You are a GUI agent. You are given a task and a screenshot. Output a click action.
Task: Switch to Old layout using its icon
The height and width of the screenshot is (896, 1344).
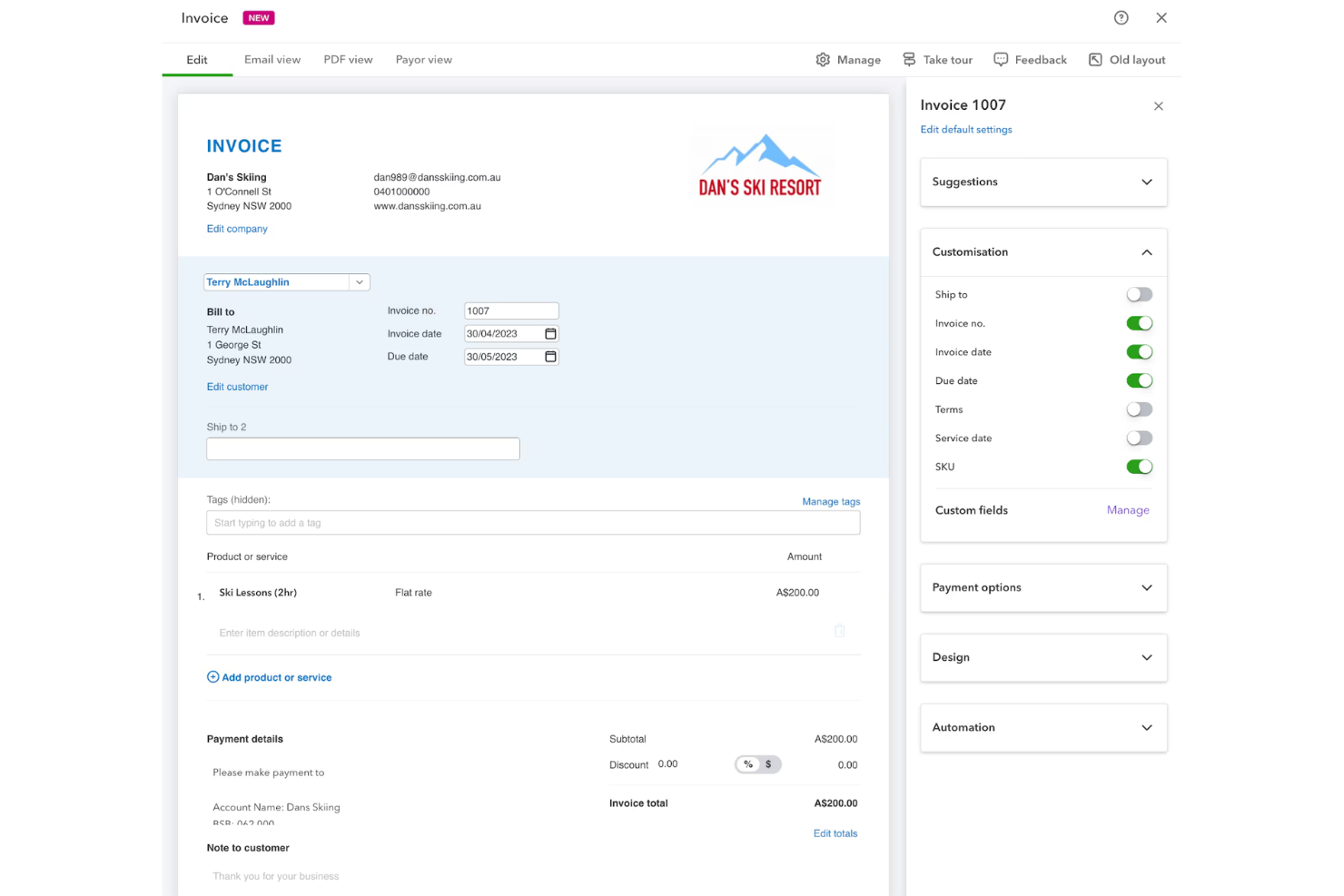click(1095, 59)
